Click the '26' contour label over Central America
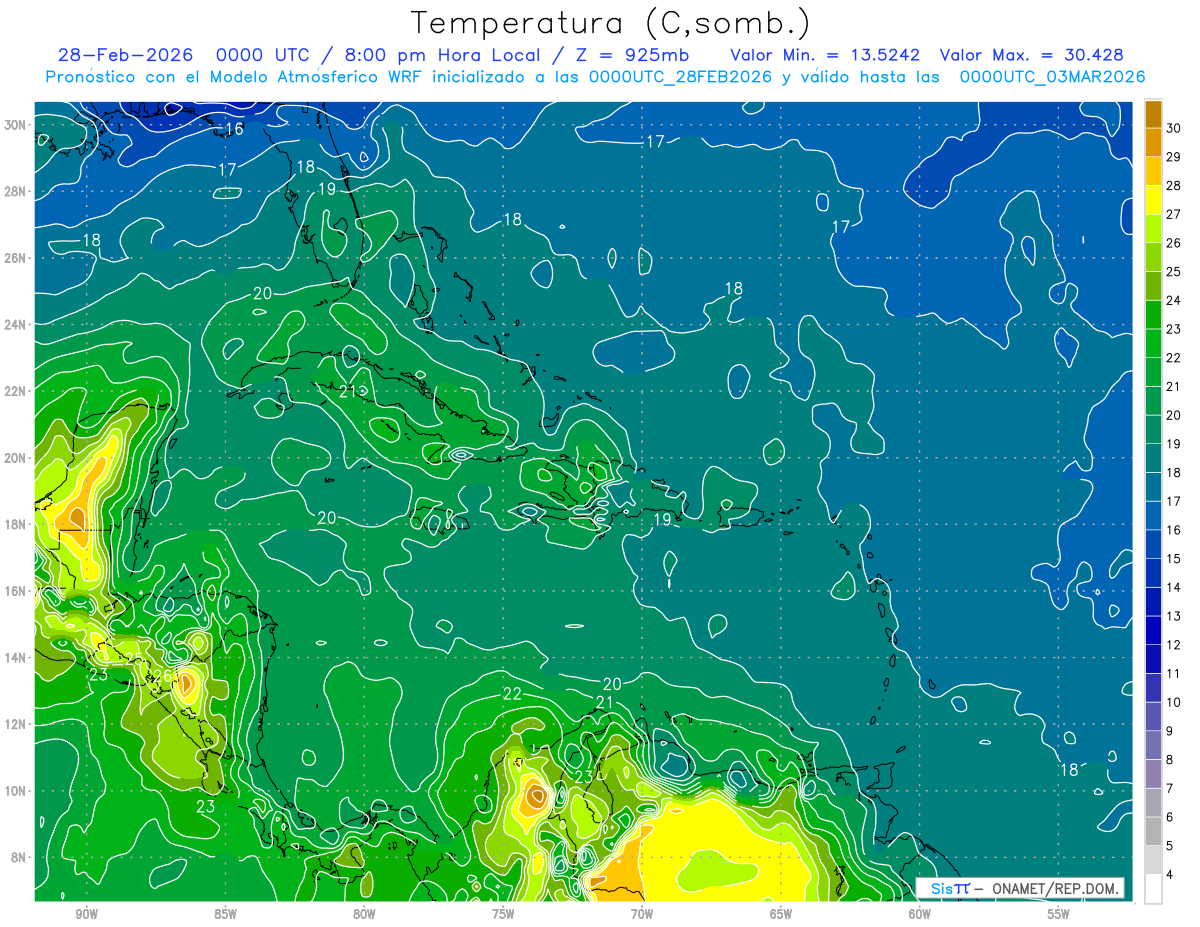Image resolution: width=1200 pixels, height=927 pixels. (161, 677)
